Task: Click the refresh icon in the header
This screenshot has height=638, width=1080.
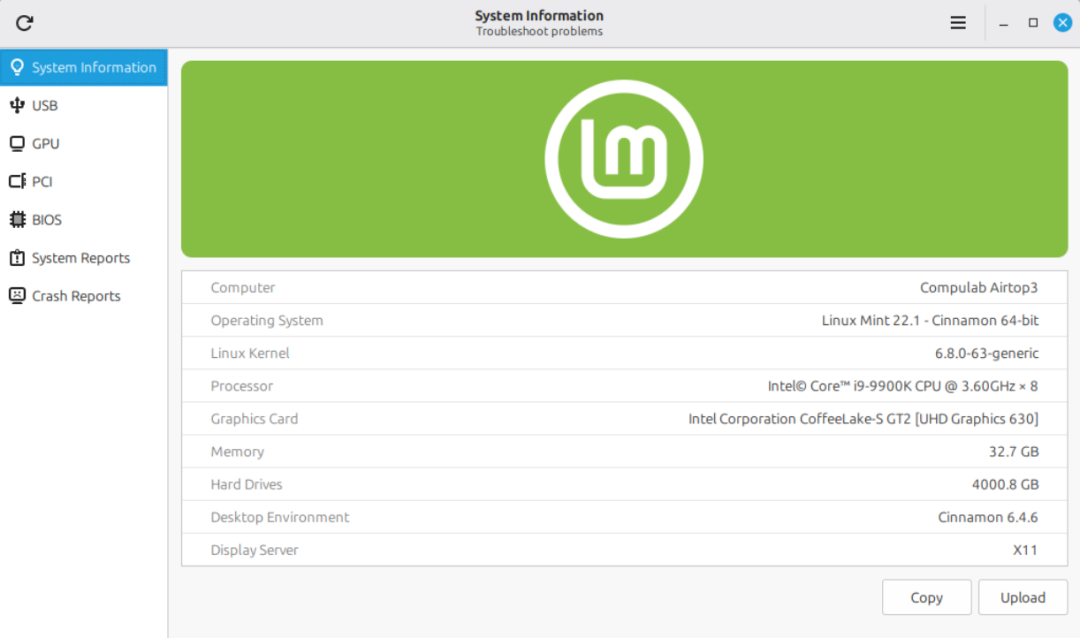Action: 24,23
